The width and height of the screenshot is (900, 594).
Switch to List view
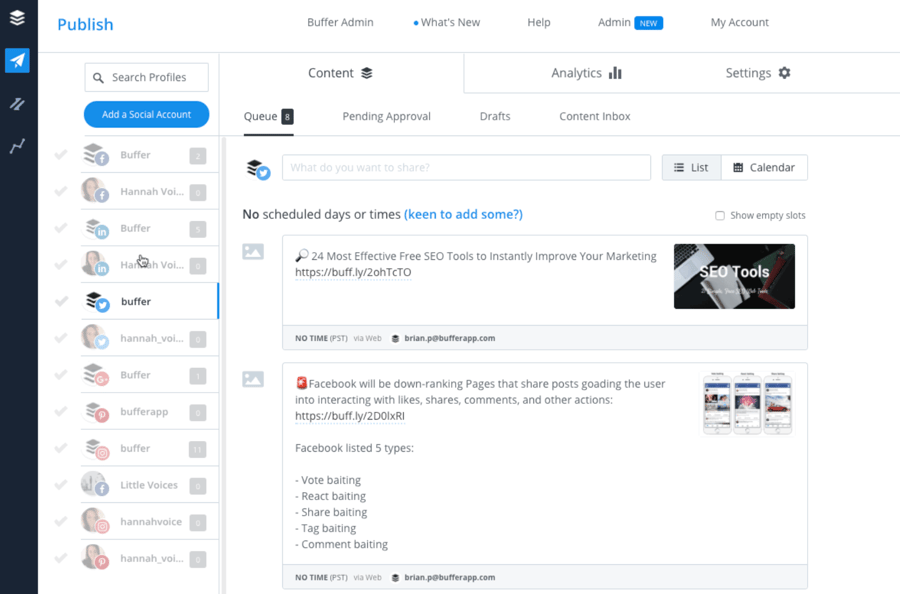click(x=691, y=168)
